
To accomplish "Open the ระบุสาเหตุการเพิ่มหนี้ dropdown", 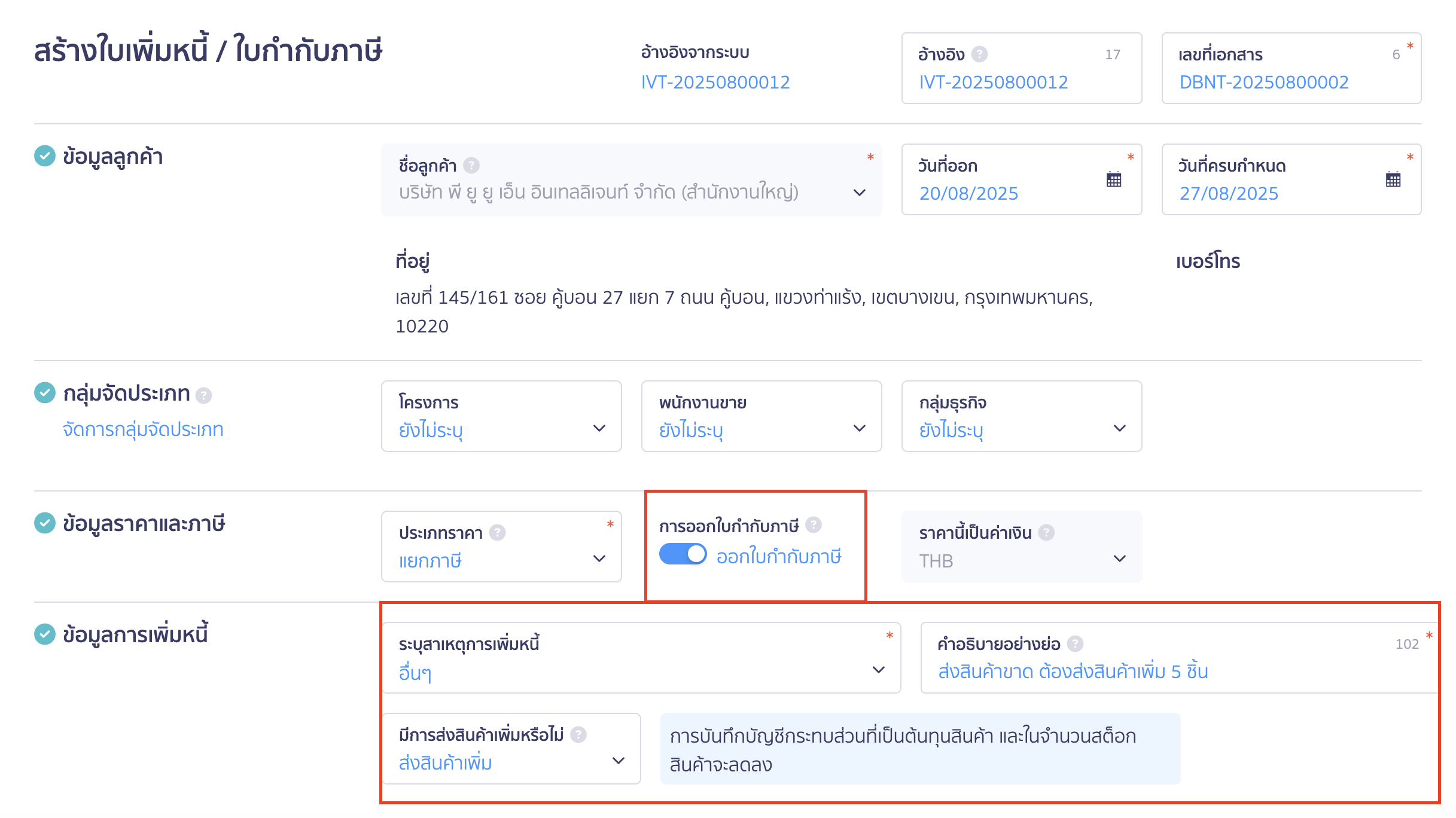I will (641, 658).
